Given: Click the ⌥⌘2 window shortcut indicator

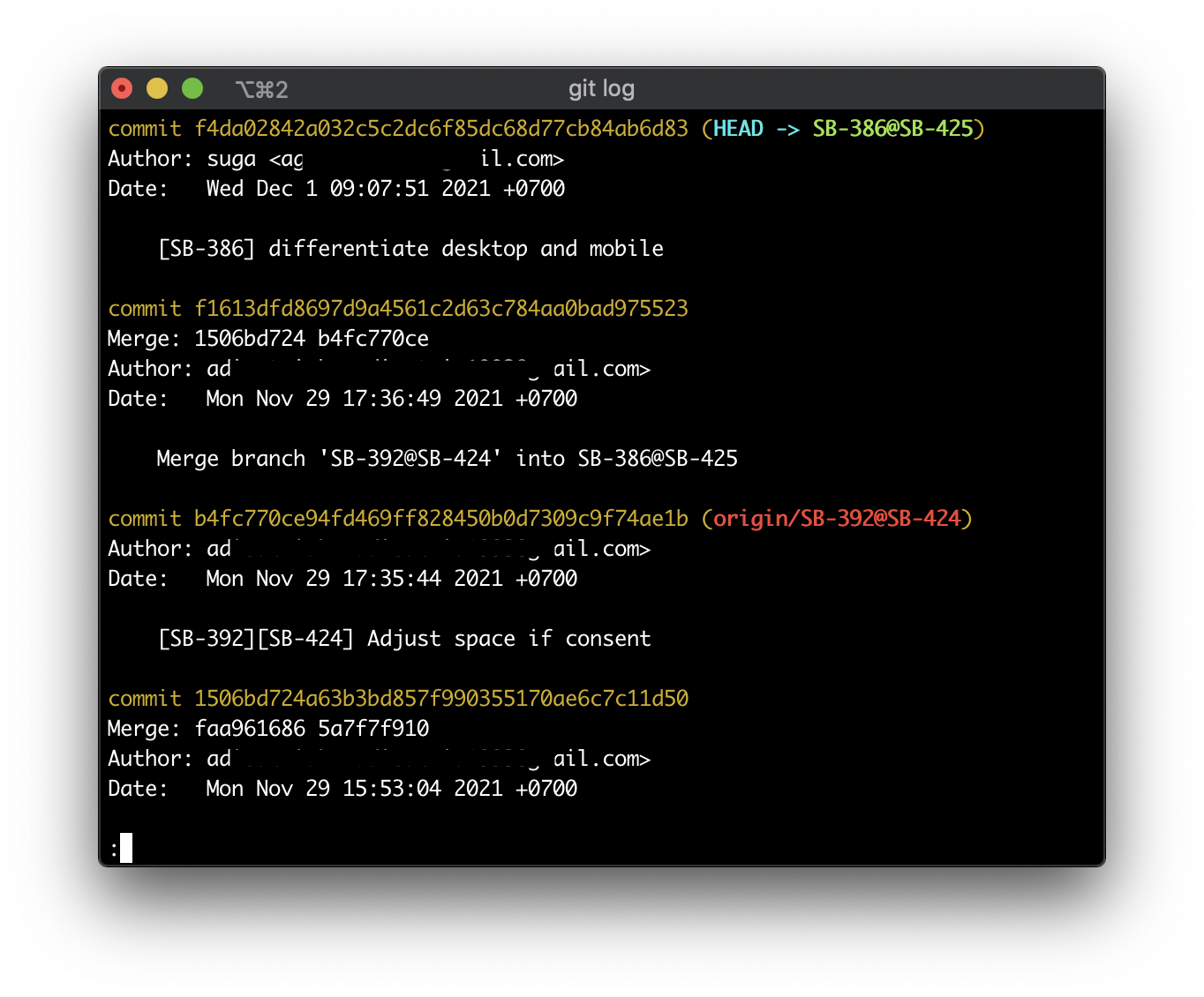Looking at the screenshot, I should point(261,89).
